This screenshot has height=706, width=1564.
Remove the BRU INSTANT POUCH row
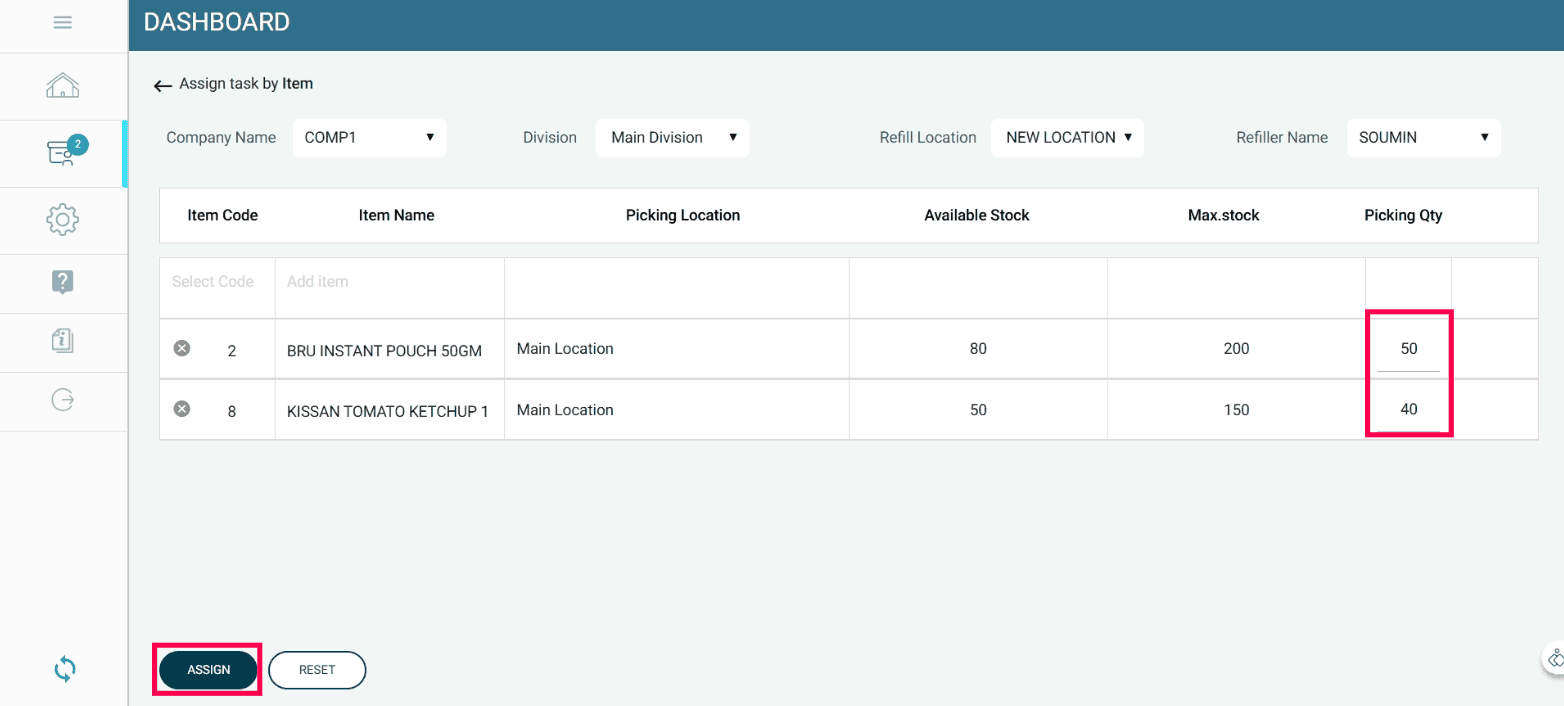182,348
